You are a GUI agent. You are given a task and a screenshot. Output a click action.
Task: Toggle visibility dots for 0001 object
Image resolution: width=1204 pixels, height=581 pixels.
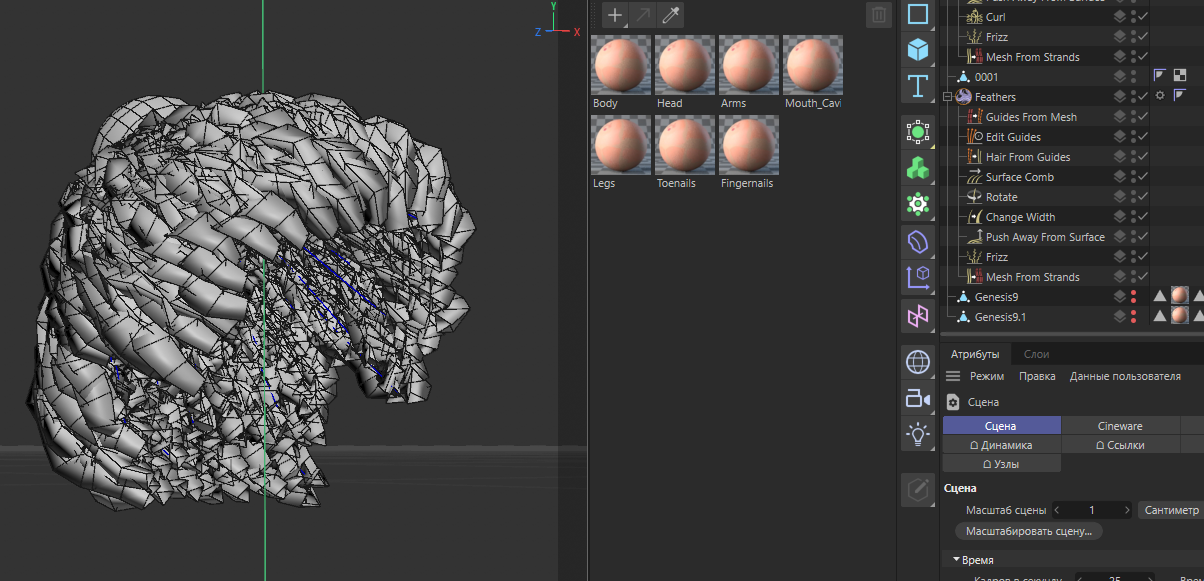1133,77
